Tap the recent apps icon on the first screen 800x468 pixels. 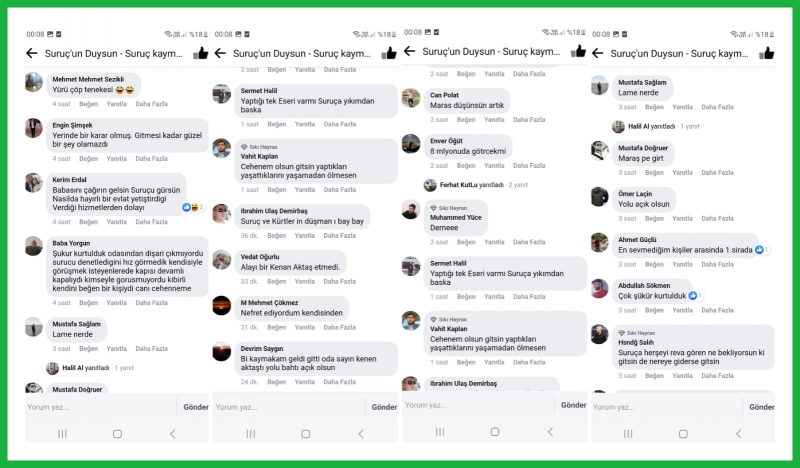pyautogui.click(x=62, y=434)
